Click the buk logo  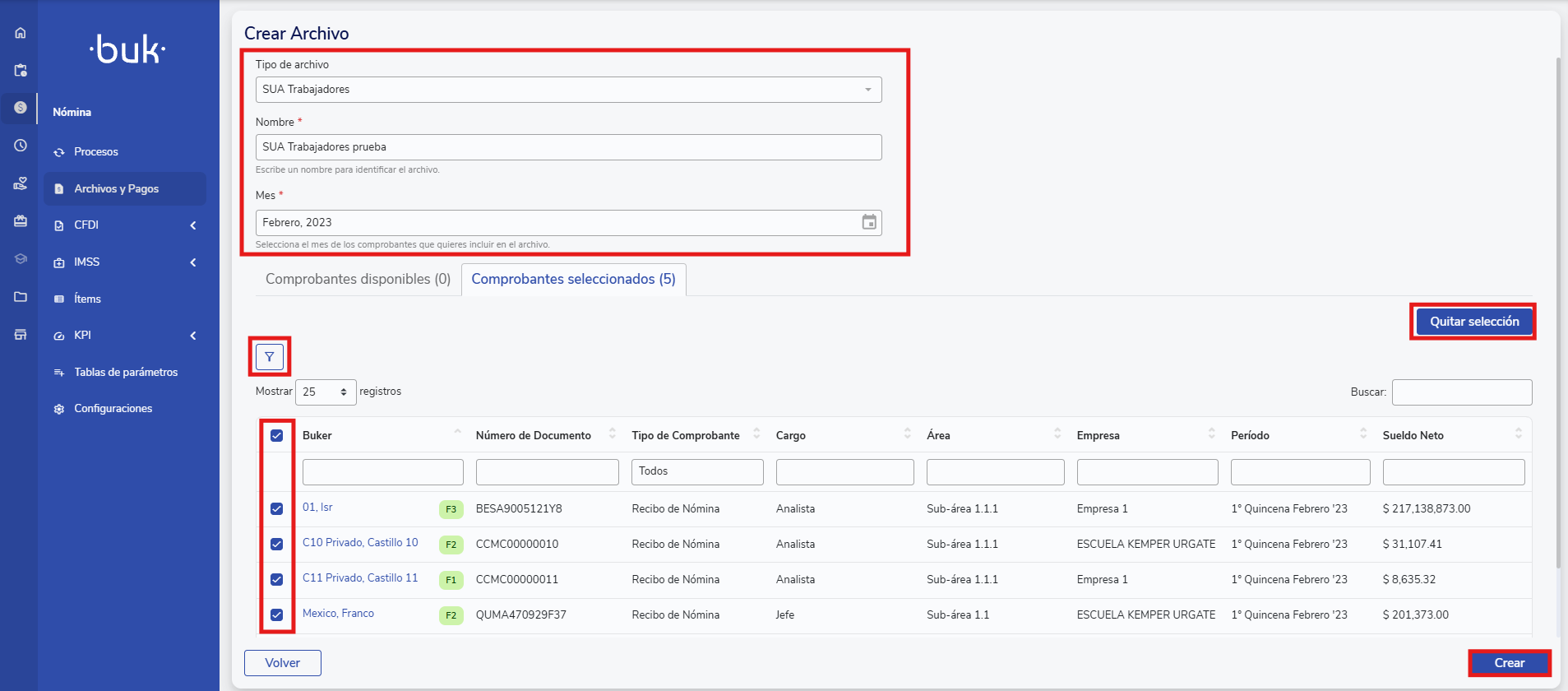click(127, 49)
